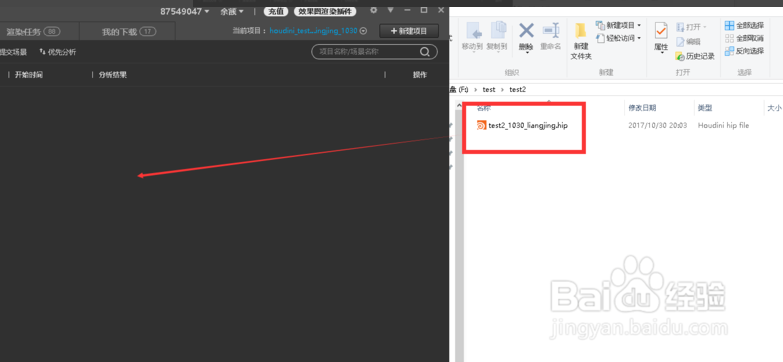The width and height of the screenshot is (783, 362).
Task: Click 全部选择 in the Explorer ribbon
Action: (744, 25)
